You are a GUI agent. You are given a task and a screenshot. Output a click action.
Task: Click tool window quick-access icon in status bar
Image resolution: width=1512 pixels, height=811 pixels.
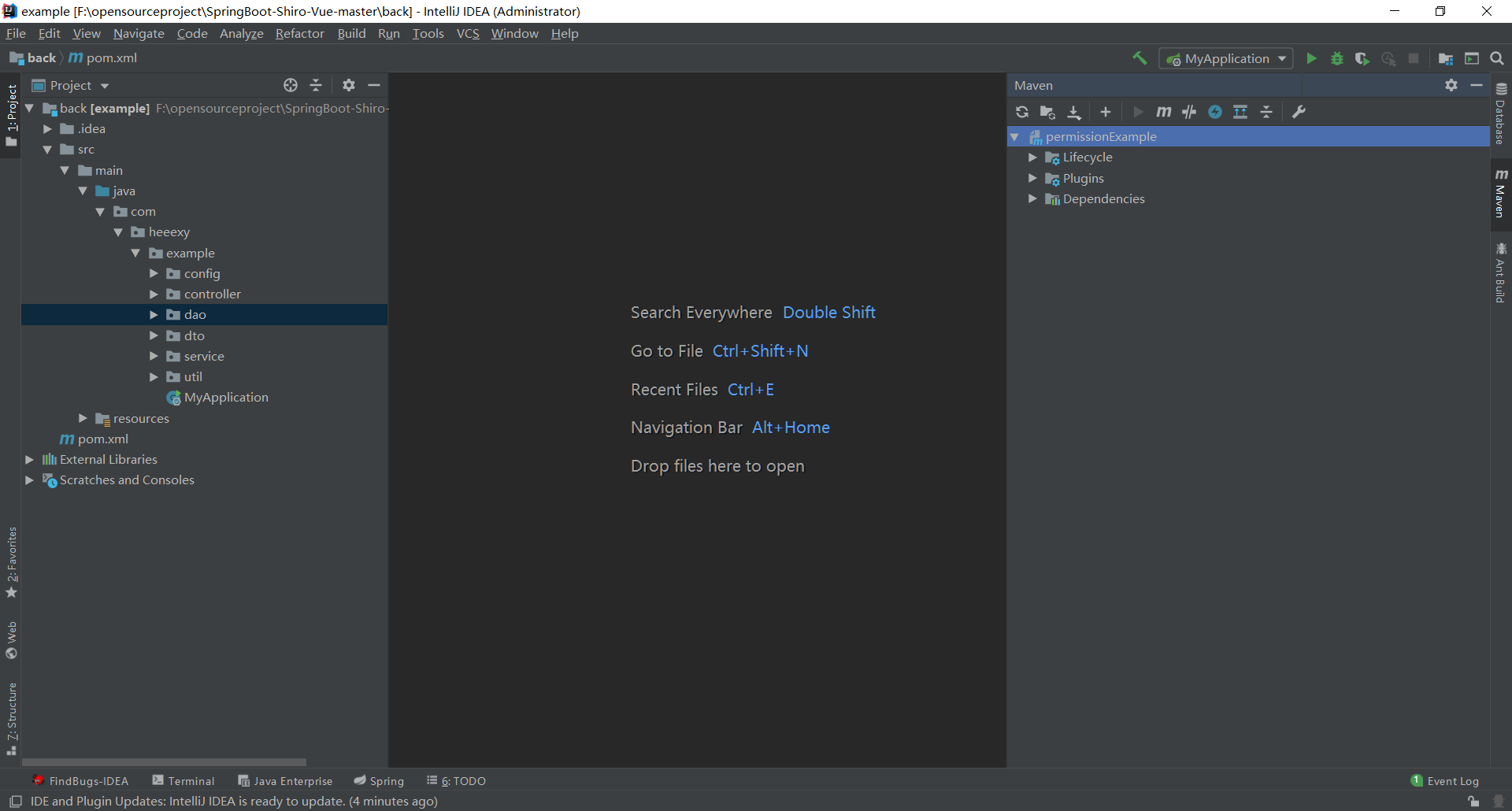(15, 802)
